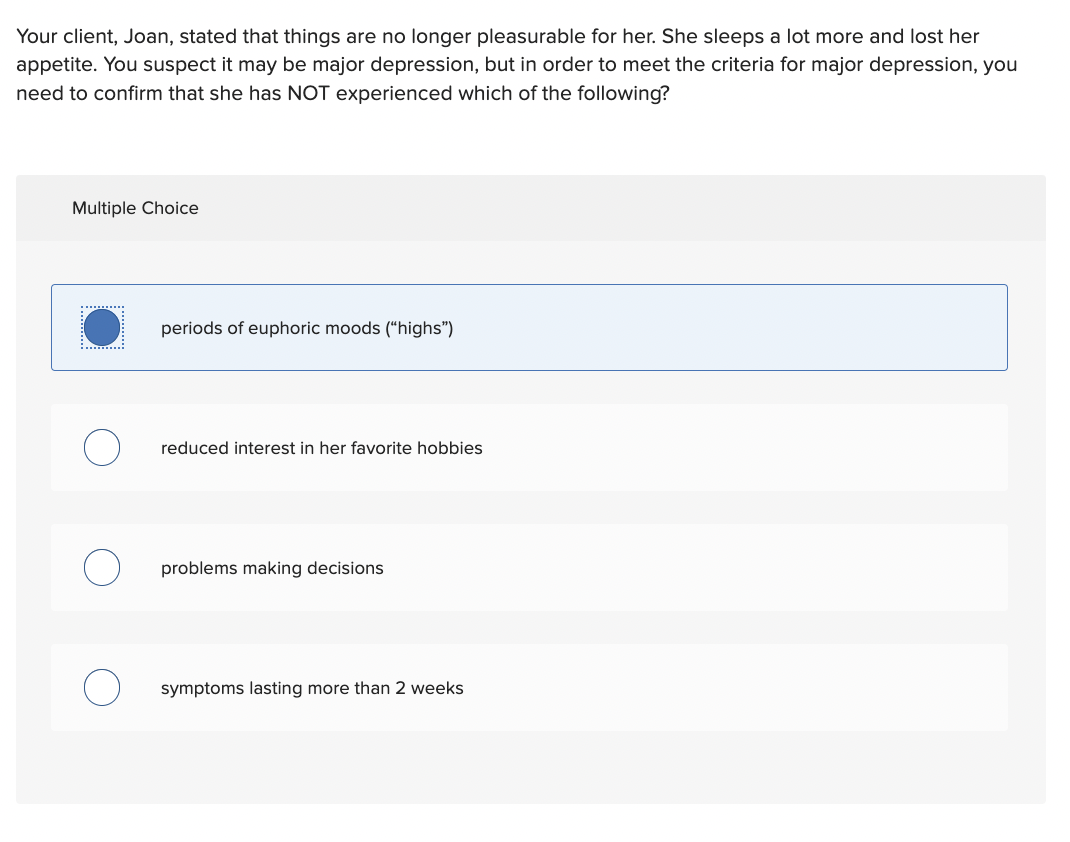Click the phrase "lost her" ending the first line
This screenshot has width=1070, height=842.
[946, 37]
